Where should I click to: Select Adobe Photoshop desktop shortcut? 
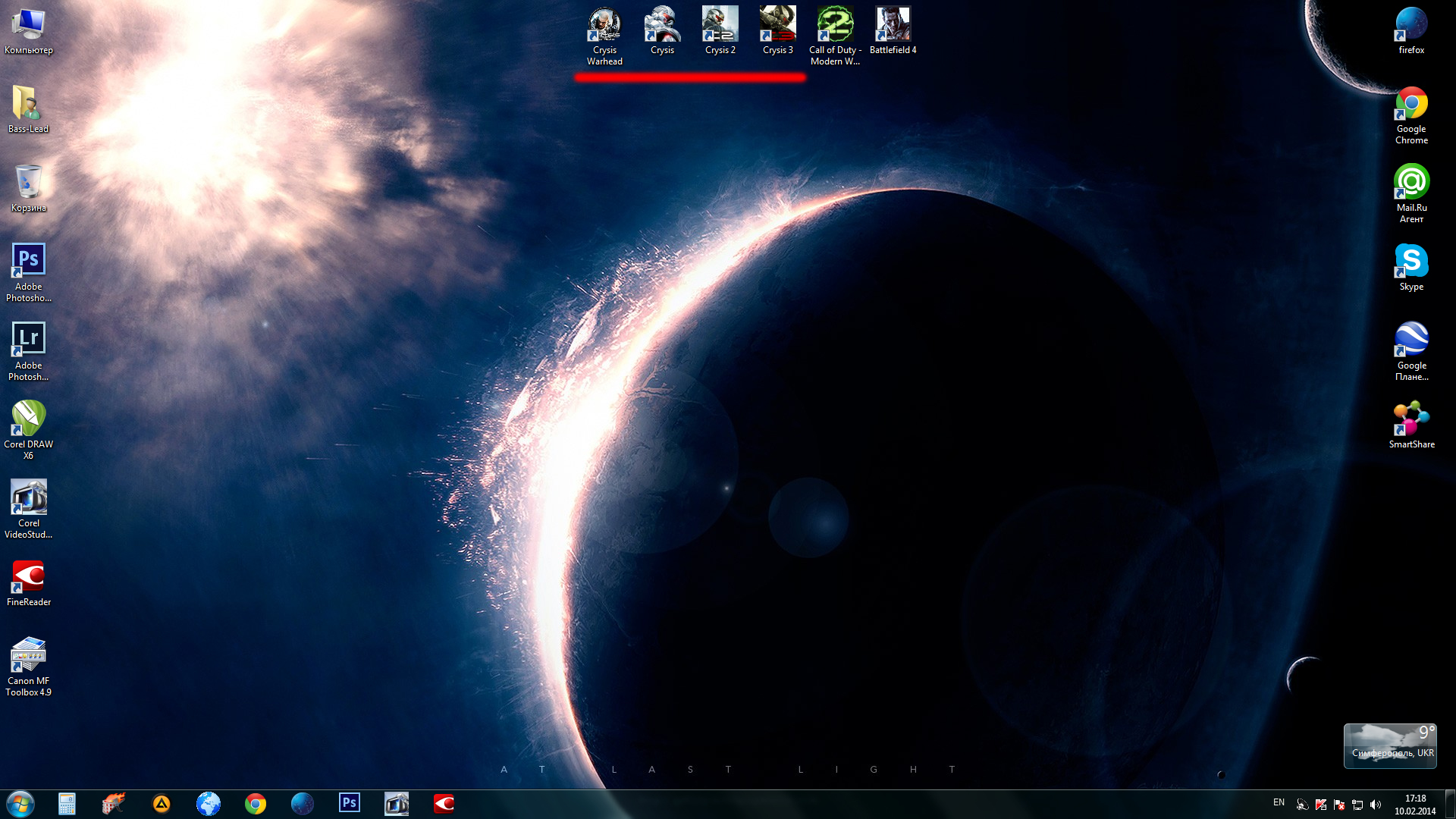pos(28,272)
